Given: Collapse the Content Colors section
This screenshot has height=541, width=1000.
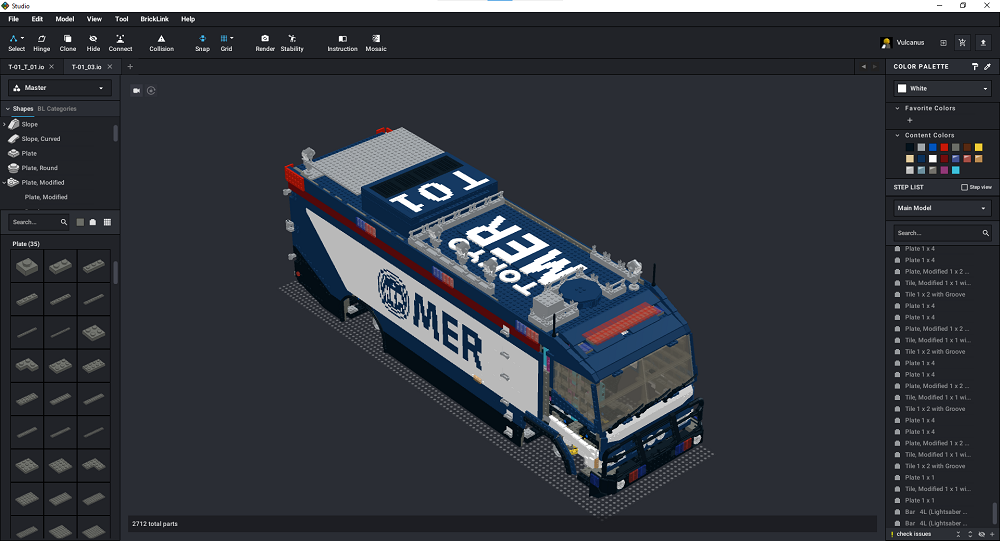Looking at the screenshot, I should (897, 135).
